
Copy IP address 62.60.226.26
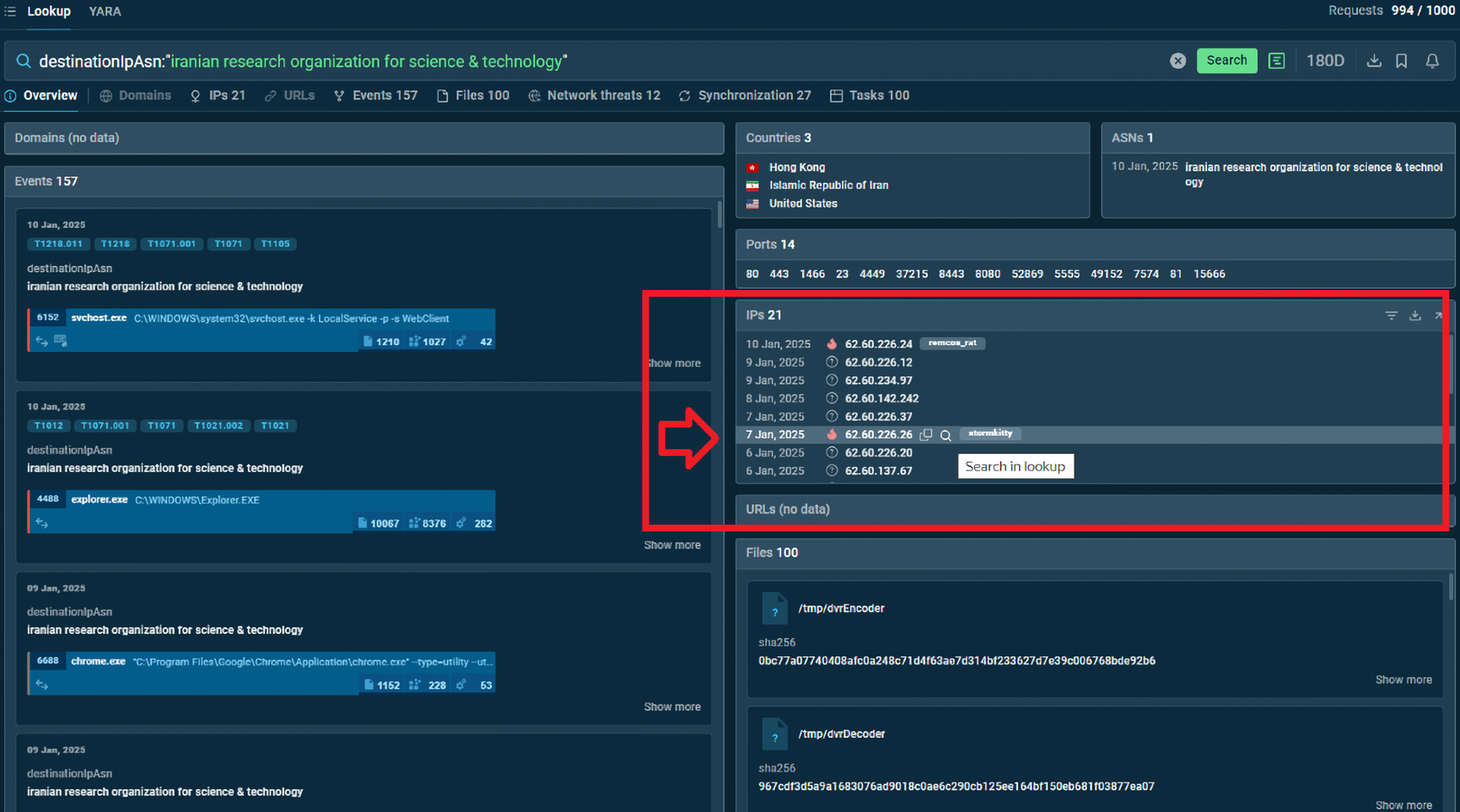pyautogui.click(x=925, y=433)
